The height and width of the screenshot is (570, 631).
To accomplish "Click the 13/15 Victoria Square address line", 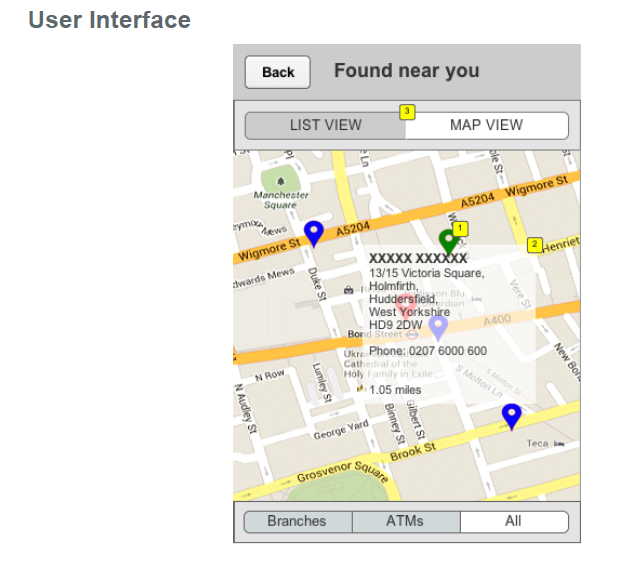I will click(427, 273).
